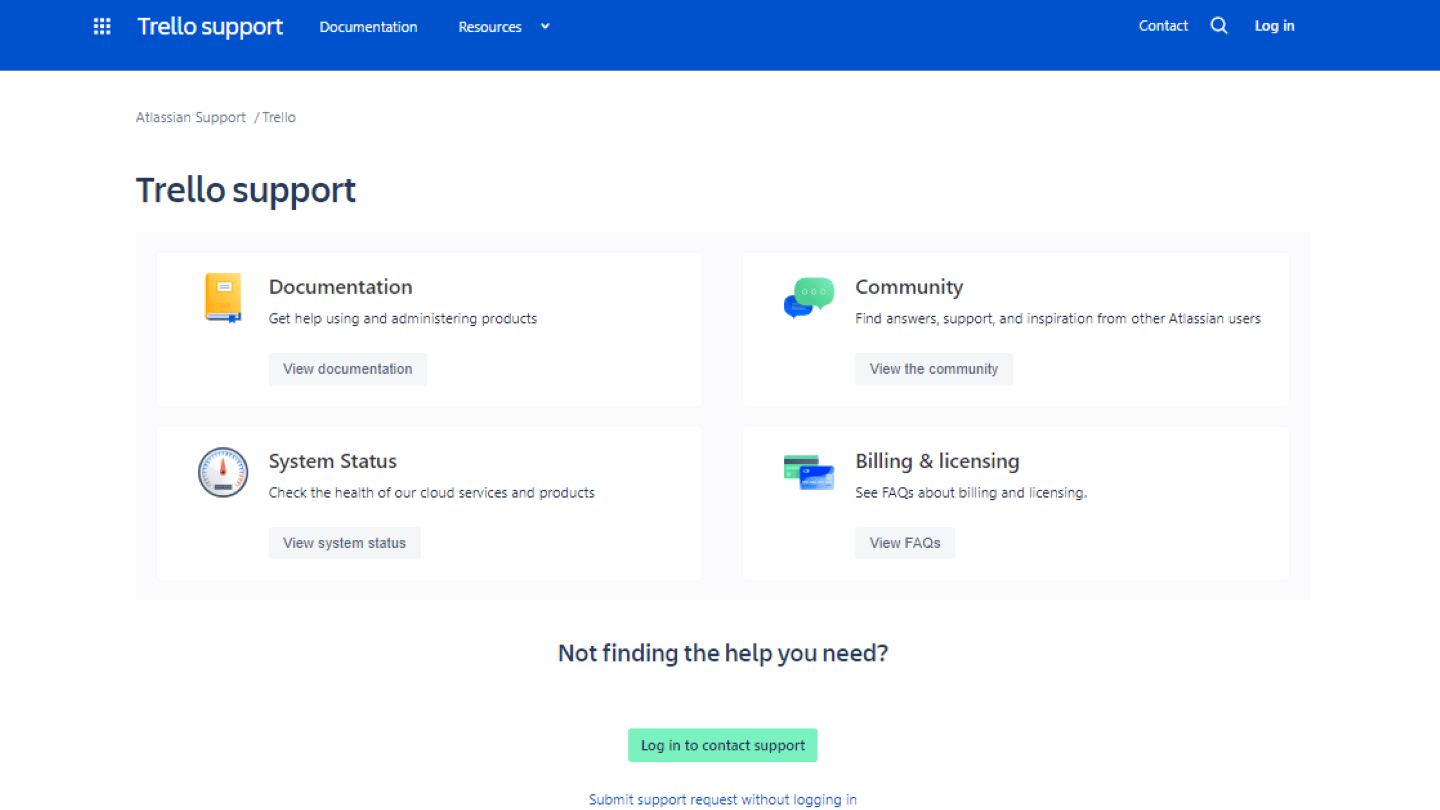Open View system status button

pyautogui.click(x=345, y=543)
